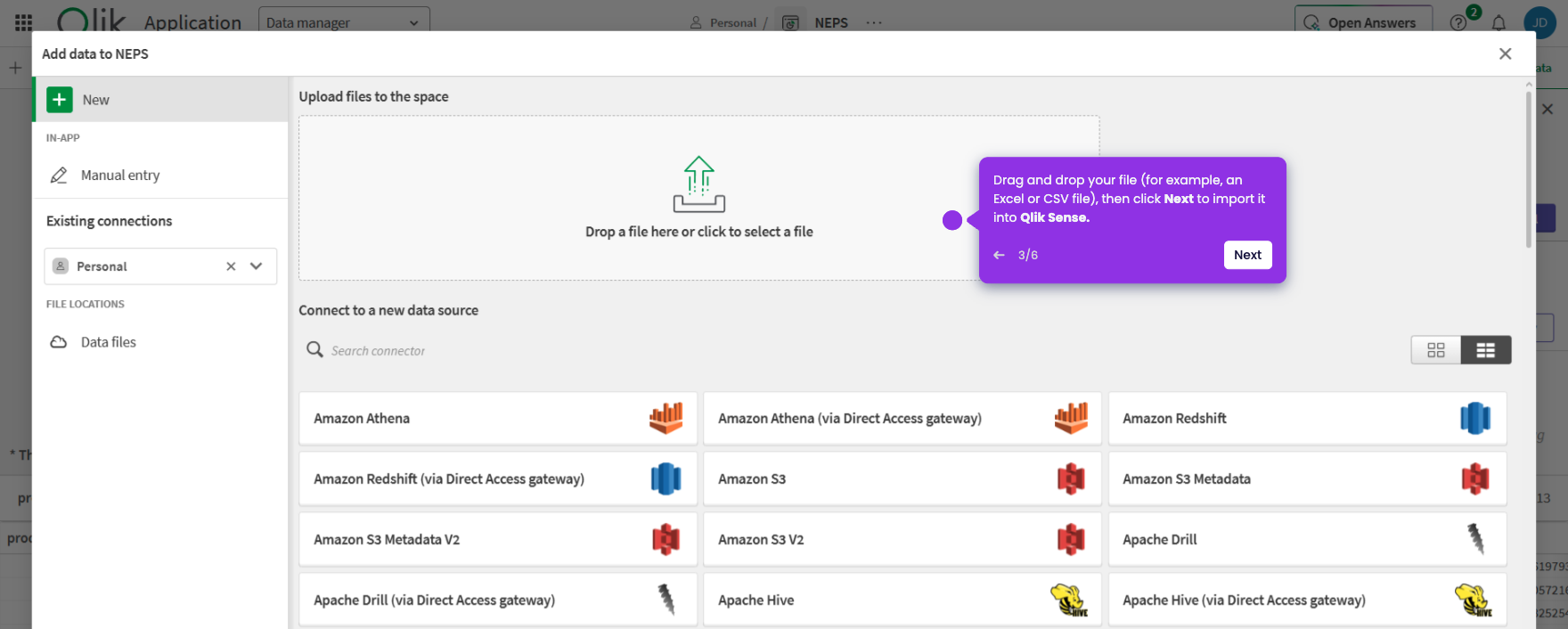
Task: Click the Amazon S3 connector logo
Action: (x=1071, y=478)
